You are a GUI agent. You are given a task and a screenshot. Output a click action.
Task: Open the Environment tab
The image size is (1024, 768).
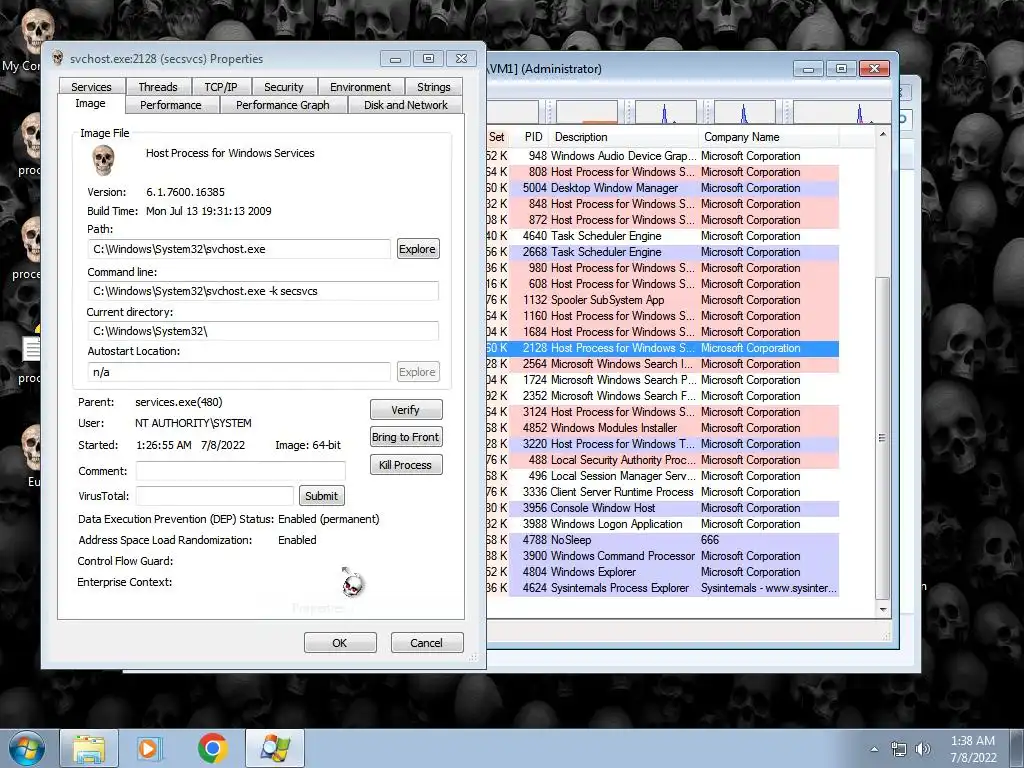tap(360, 87)
